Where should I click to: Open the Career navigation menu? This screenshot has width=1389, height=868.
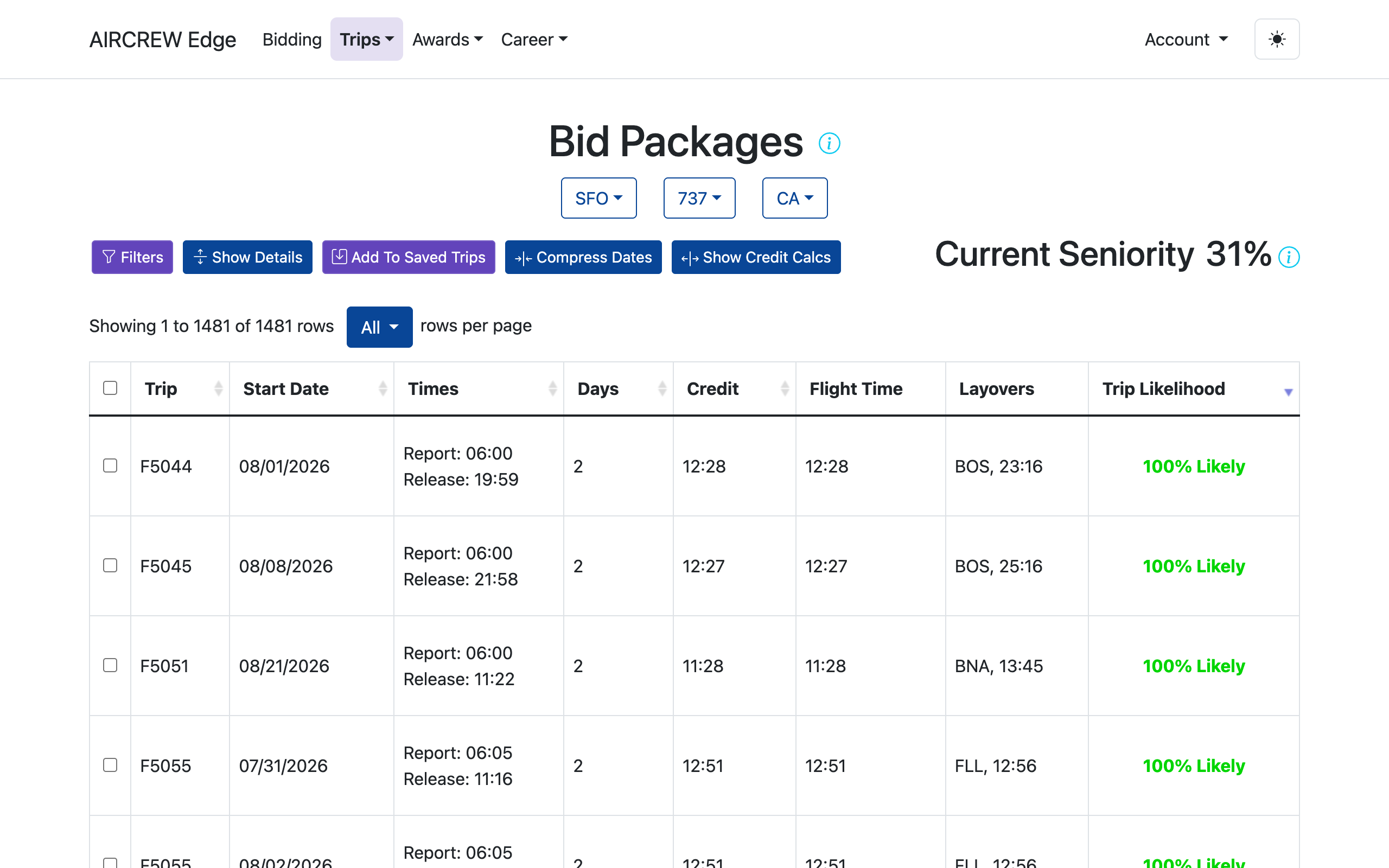coord(534,39)
